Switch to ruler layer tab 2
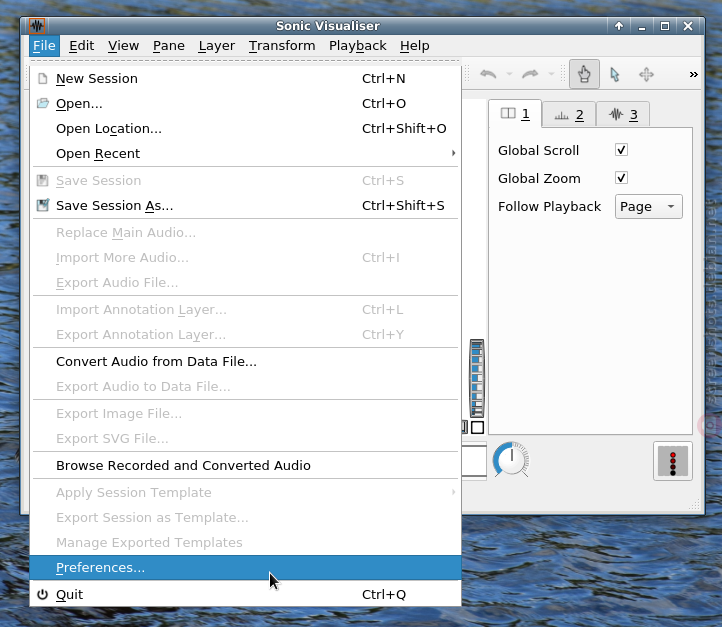This screenshot has width=722, height=627. (569, 115)
